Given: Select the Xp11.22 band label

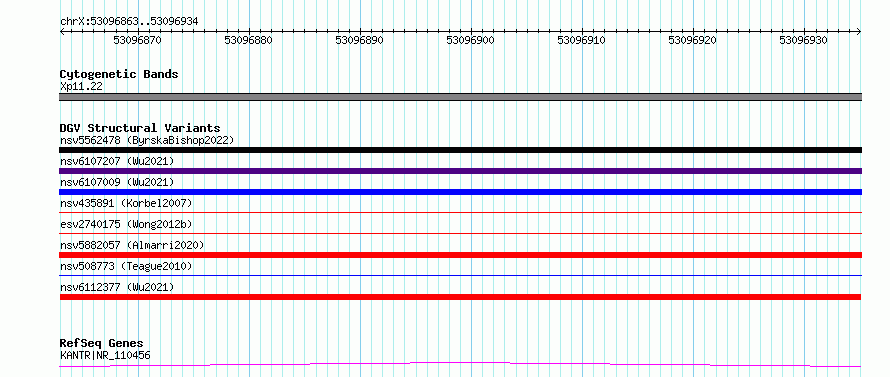Looking at the screenshot, I should (x=81, y=86).
